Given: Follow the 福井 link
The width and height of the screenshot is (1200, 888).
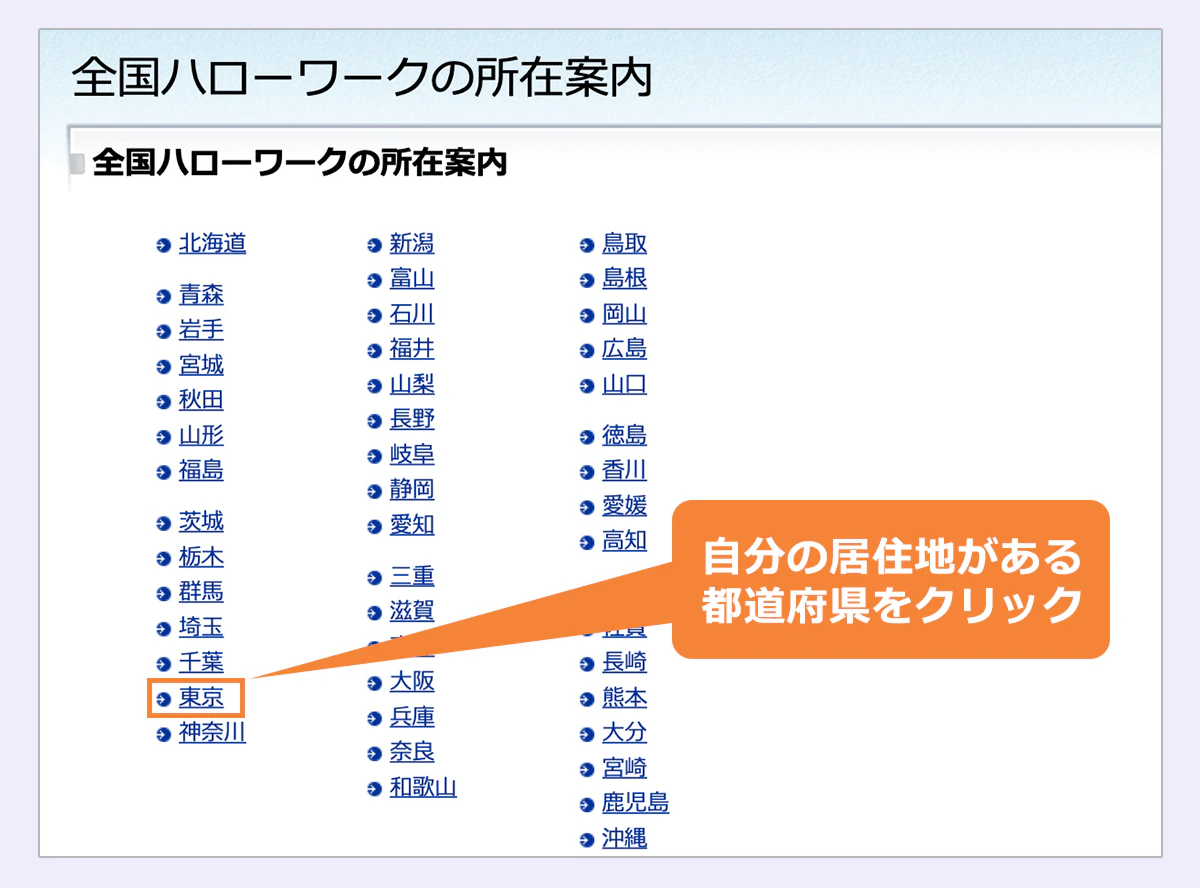Looking at the screenshot, I should coord(412,349).
